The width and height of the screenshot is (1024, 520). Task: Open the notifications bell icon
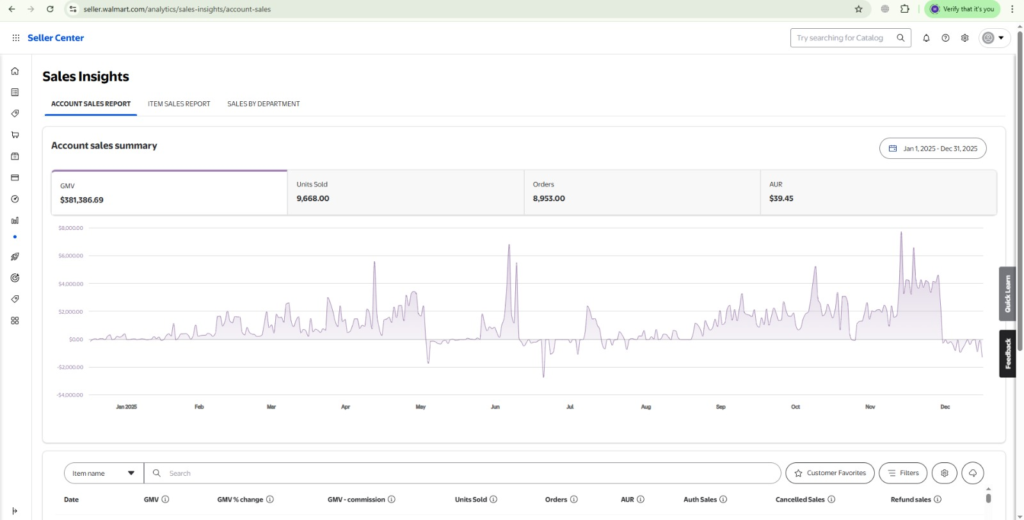click(x=926, y=38)
